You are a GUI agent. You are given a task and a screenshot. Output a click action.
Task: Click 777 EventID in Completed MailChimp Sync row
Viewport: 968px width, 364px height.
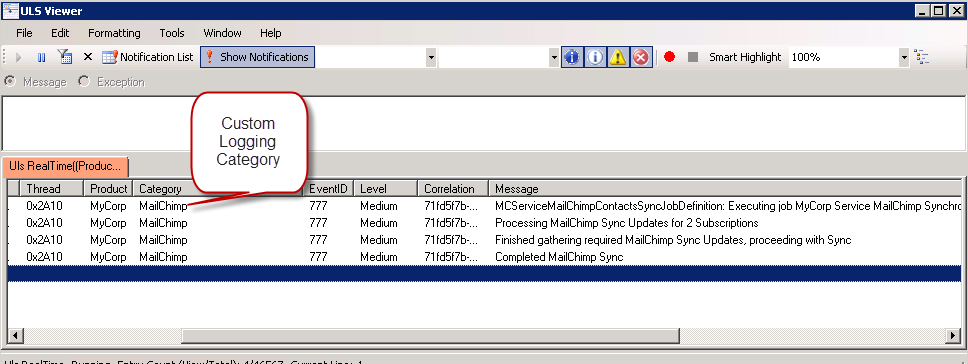(x=318, y=257)
